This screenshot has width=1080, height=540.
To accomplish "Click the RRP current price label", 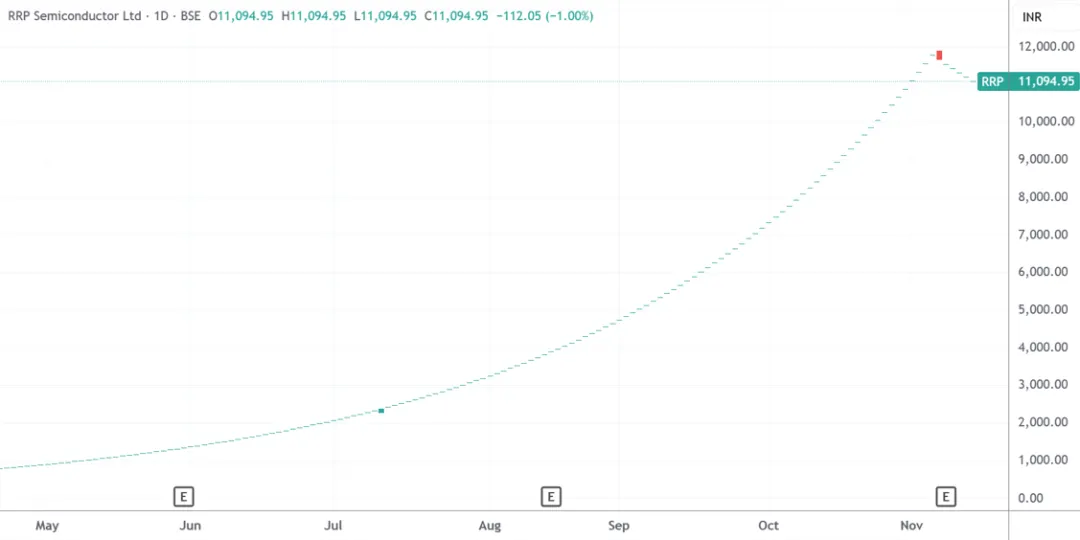I will pos(1027,82).
